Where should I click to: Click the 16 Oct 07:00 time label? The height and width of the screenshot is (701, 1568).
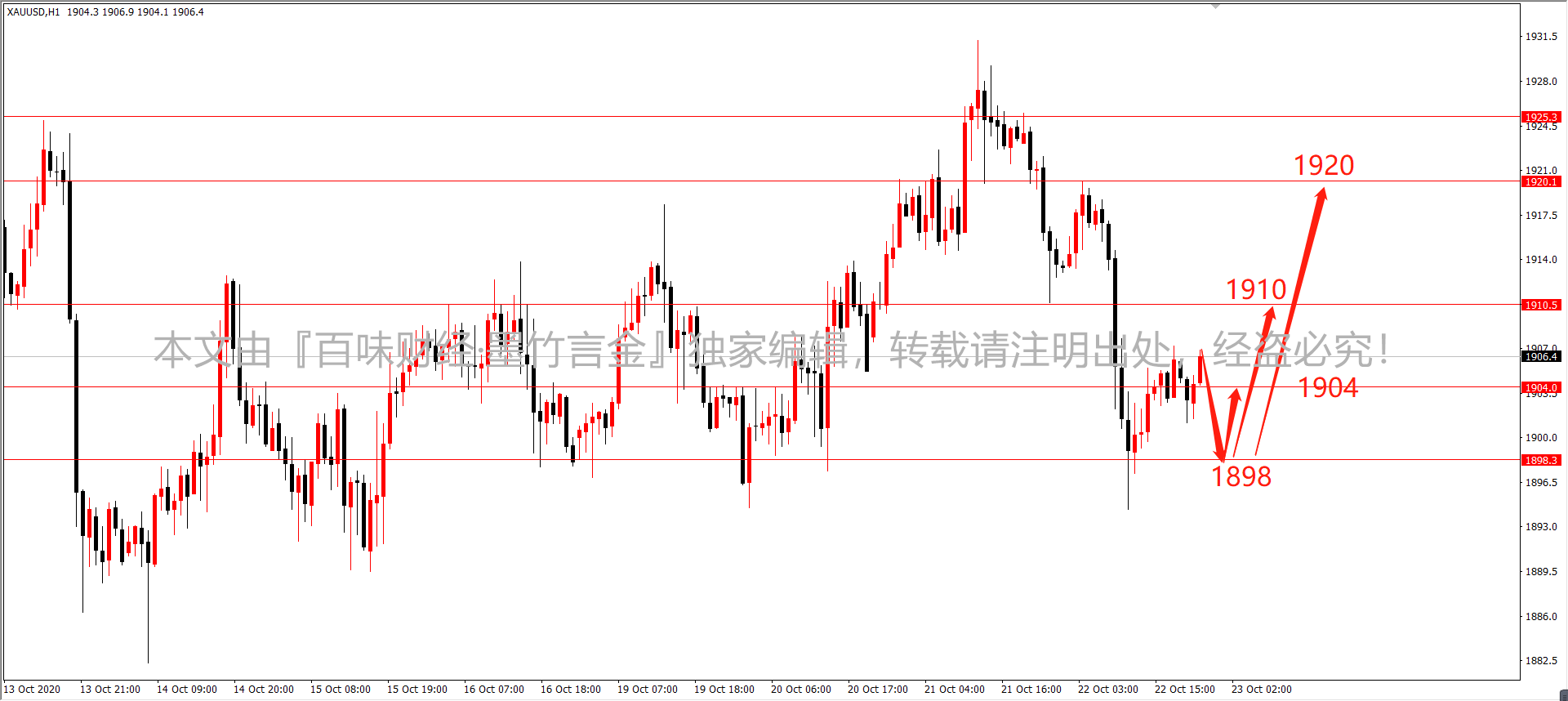[494, 690]
